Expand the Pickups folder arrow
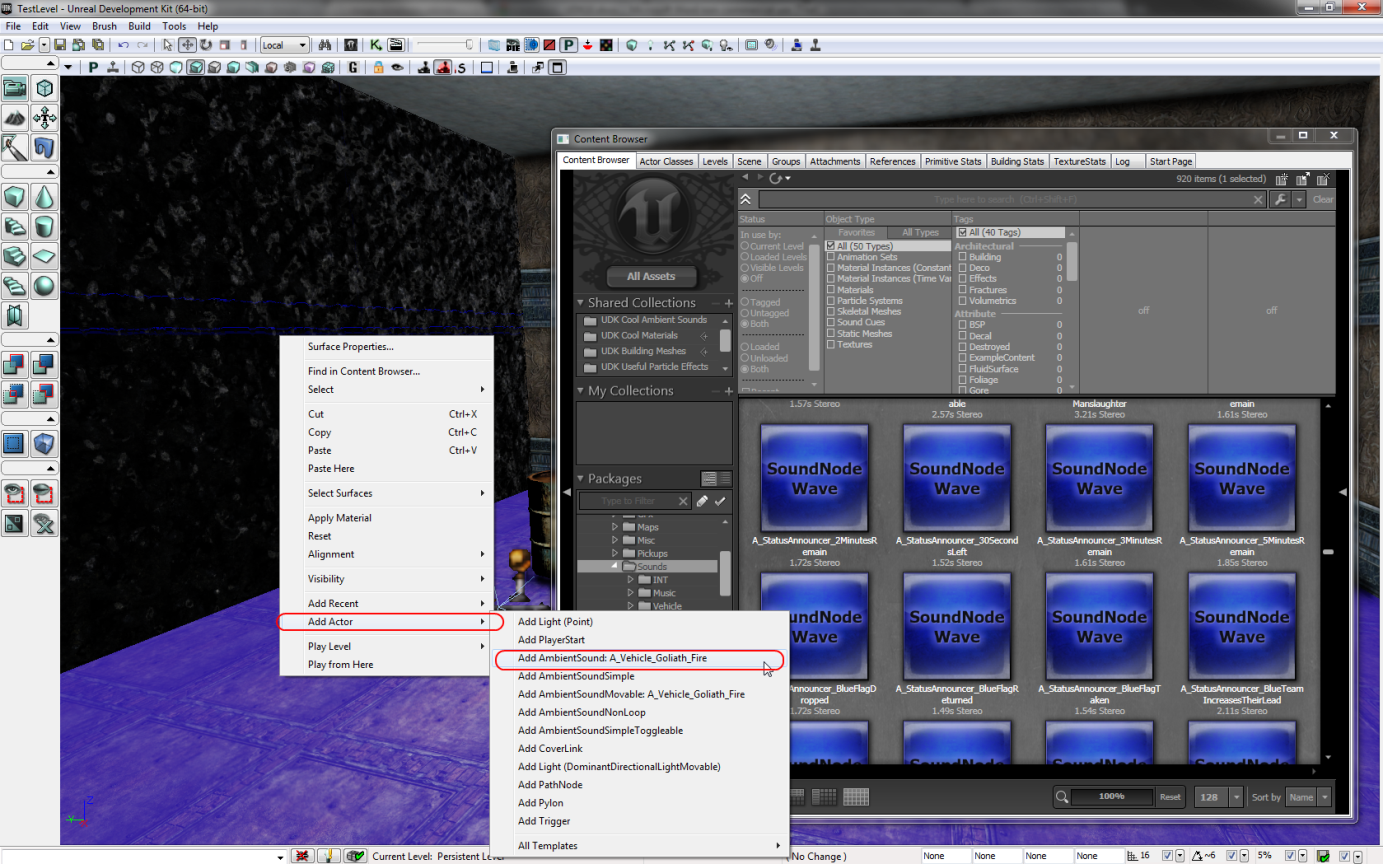The image size is (1383, 864). (615, 553)
